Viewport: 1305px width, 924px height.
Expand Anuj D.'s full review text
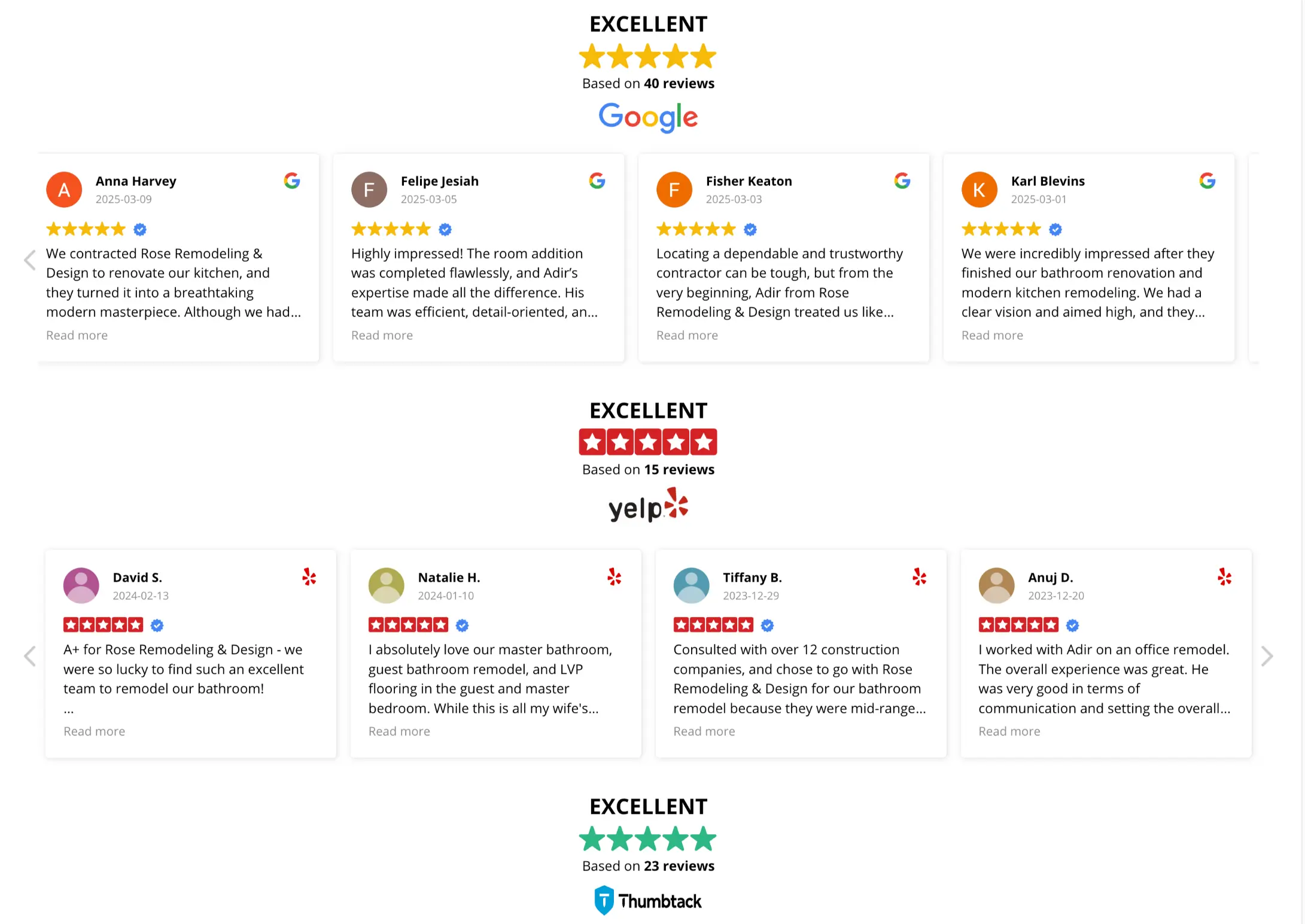[x=1009, y=731]
